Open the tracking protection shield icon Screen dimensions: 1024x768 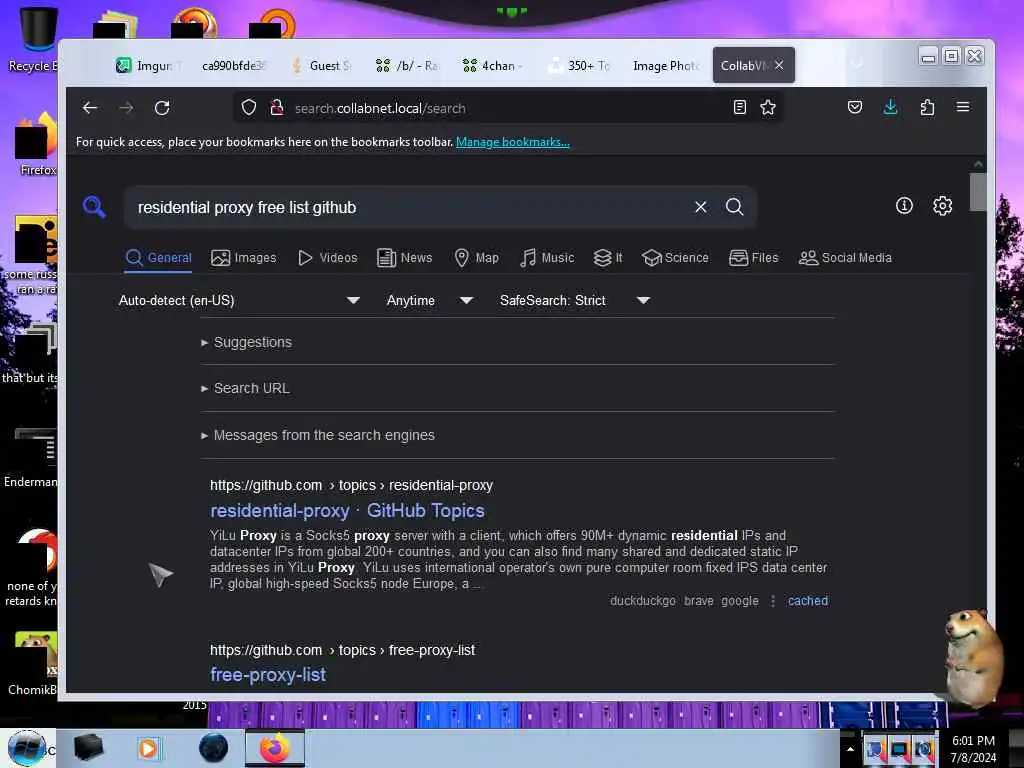click(249, 107)
